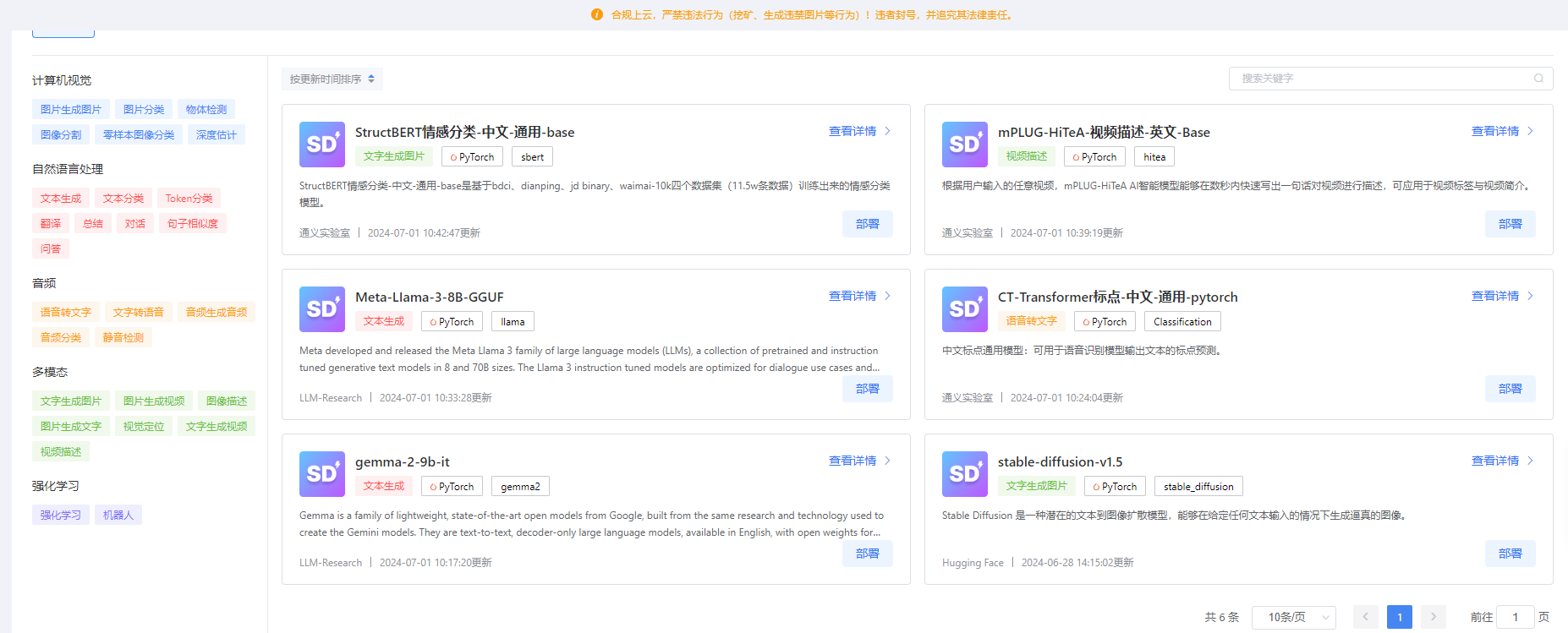Image resolution: width=1568 pixels, height=633 pixels.
Task: Select the 音频分类 filter tag
Action: click(x=61, y=337)
